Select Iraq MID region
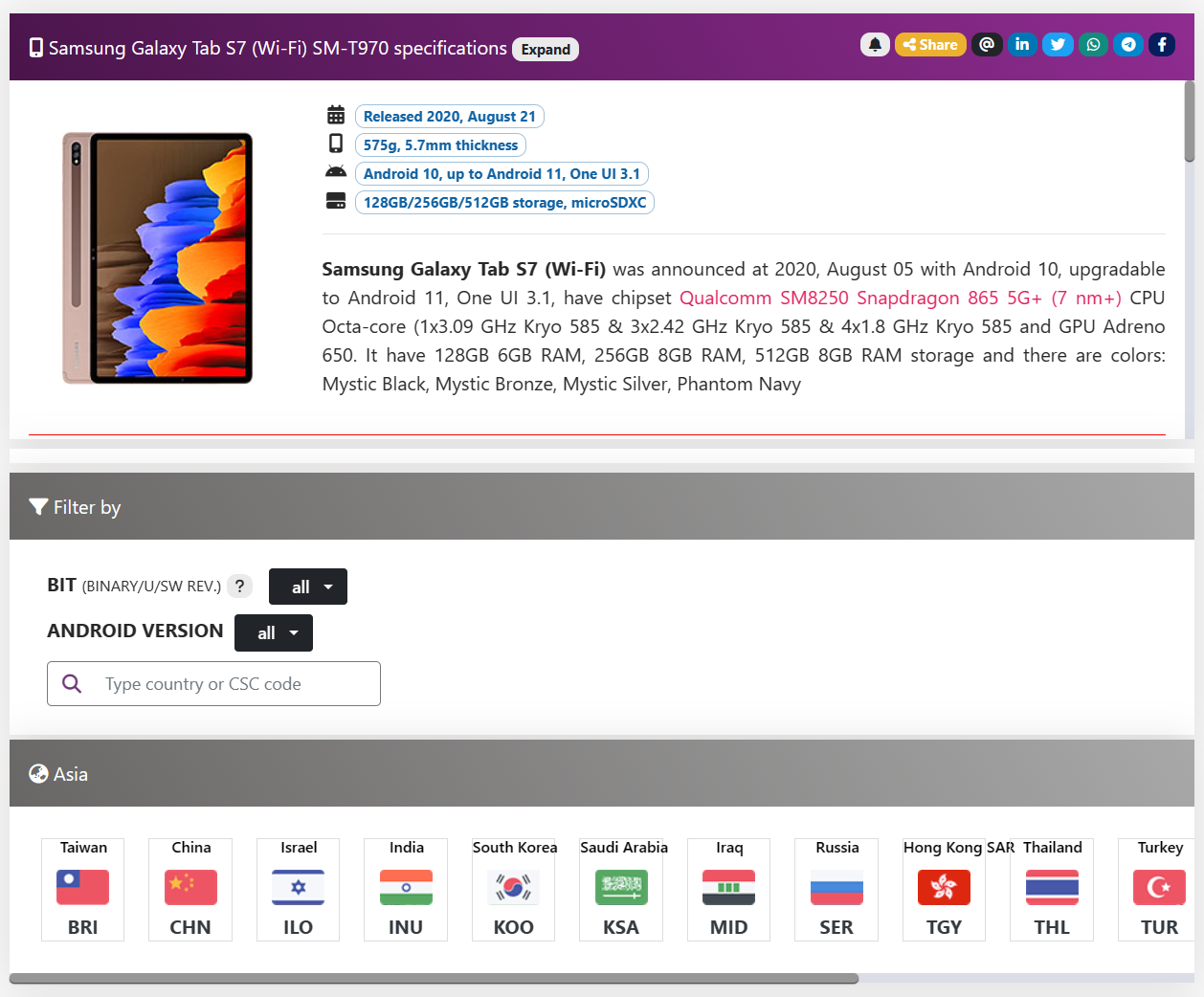1204x997 pixels. pyautogui.click(x=728, y=889)
